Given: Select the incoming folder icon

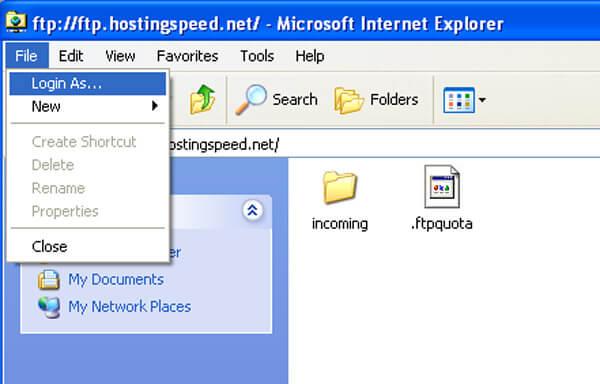Looking at the screenshot, I should pyautogui.click(x=339, y=187).
